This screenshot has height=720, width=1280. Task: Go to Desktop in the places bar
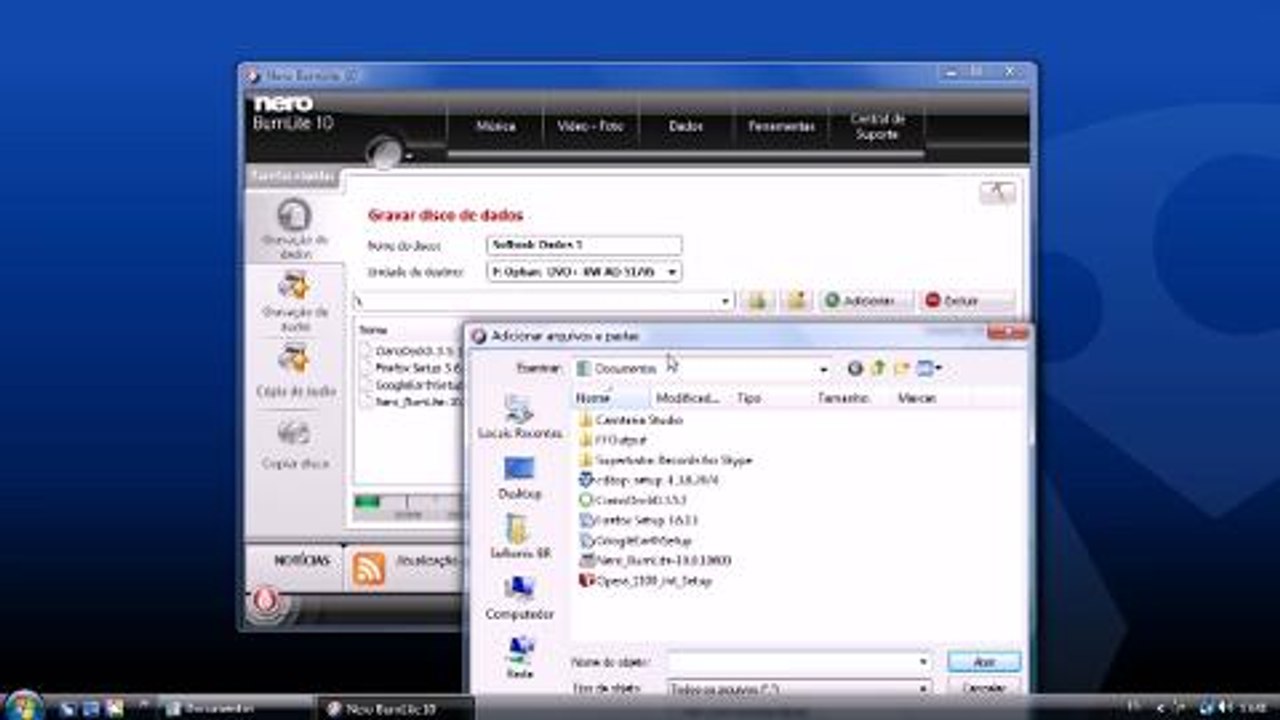(x=519, y=478)
